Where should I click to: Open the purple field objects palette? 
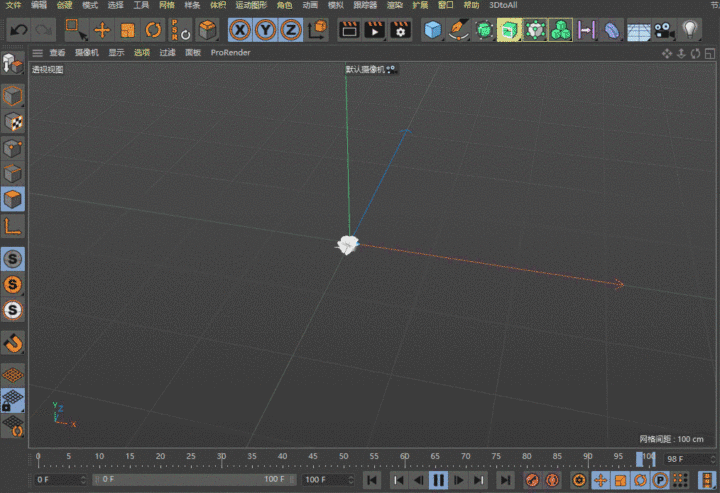[x=586, y=30]
